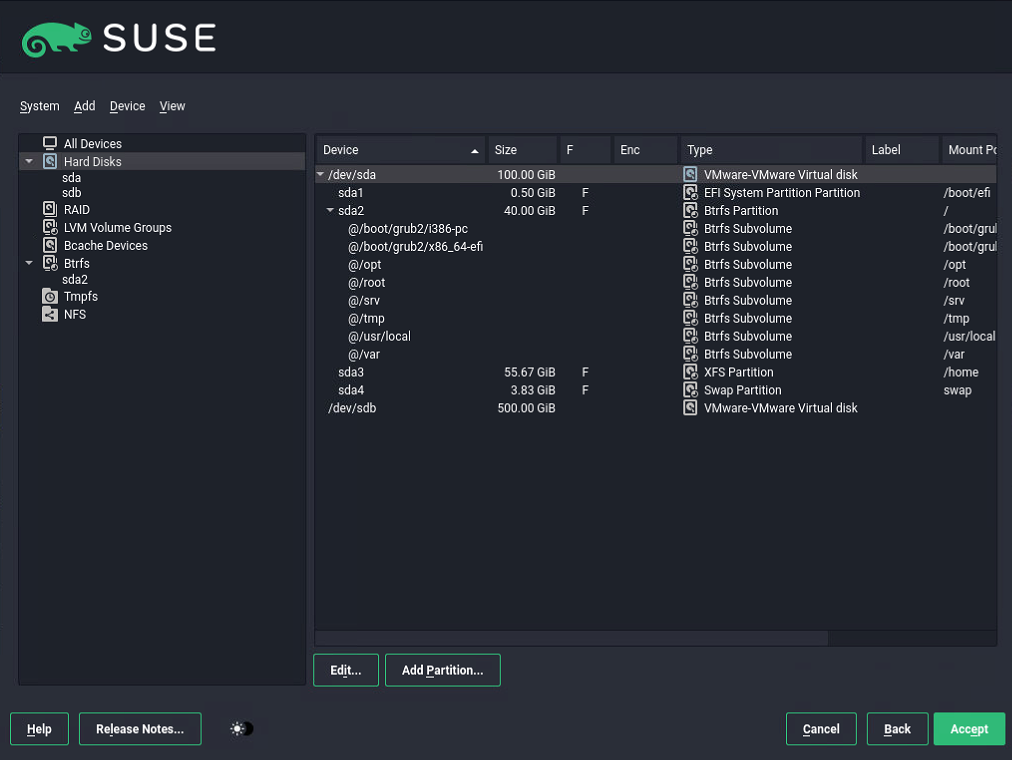
Task: Click the subvolume icon in the @/root row
Action: coord(690,283)
